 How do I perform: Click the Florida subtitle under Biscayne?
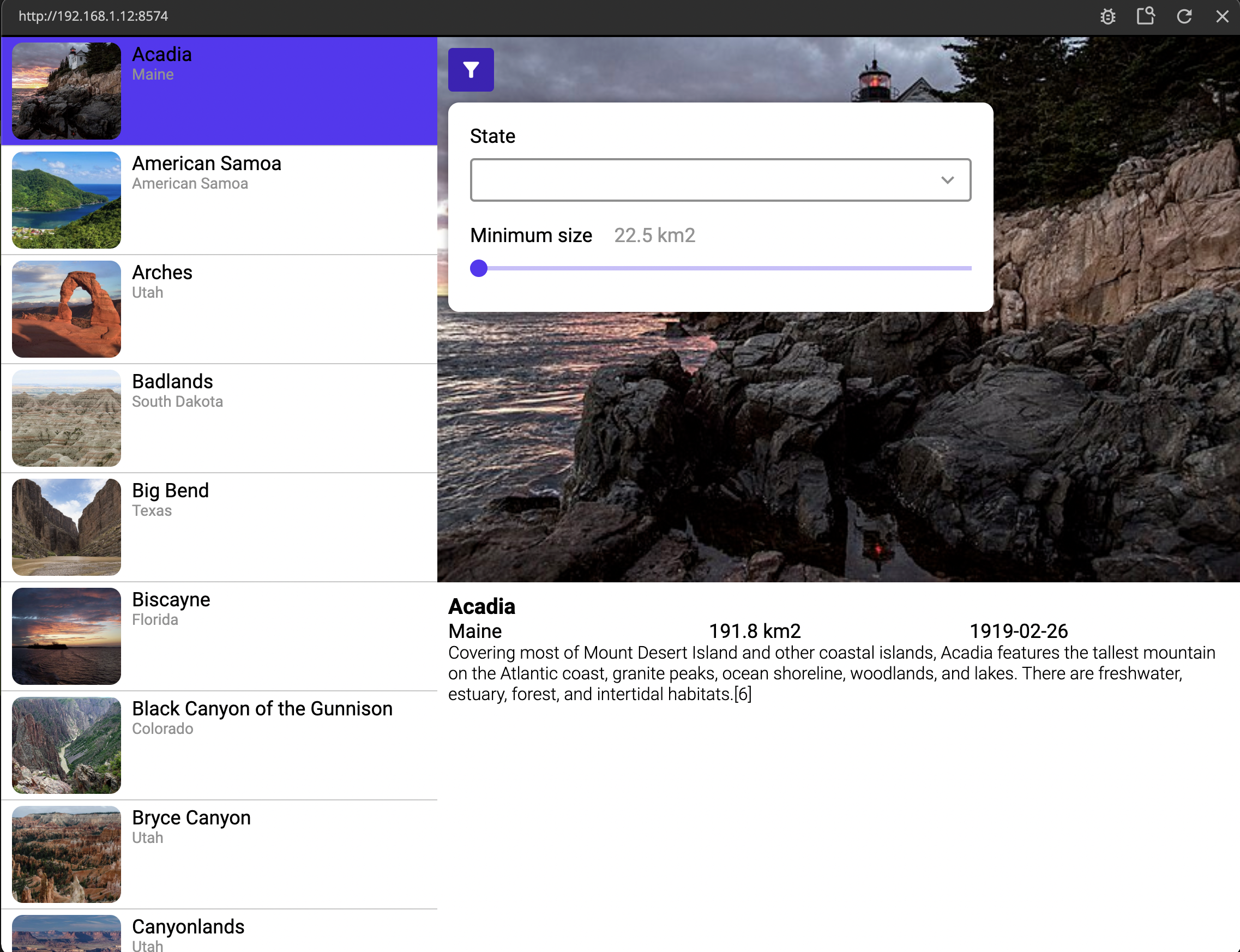pyautogui.click(x=155, y=620)
